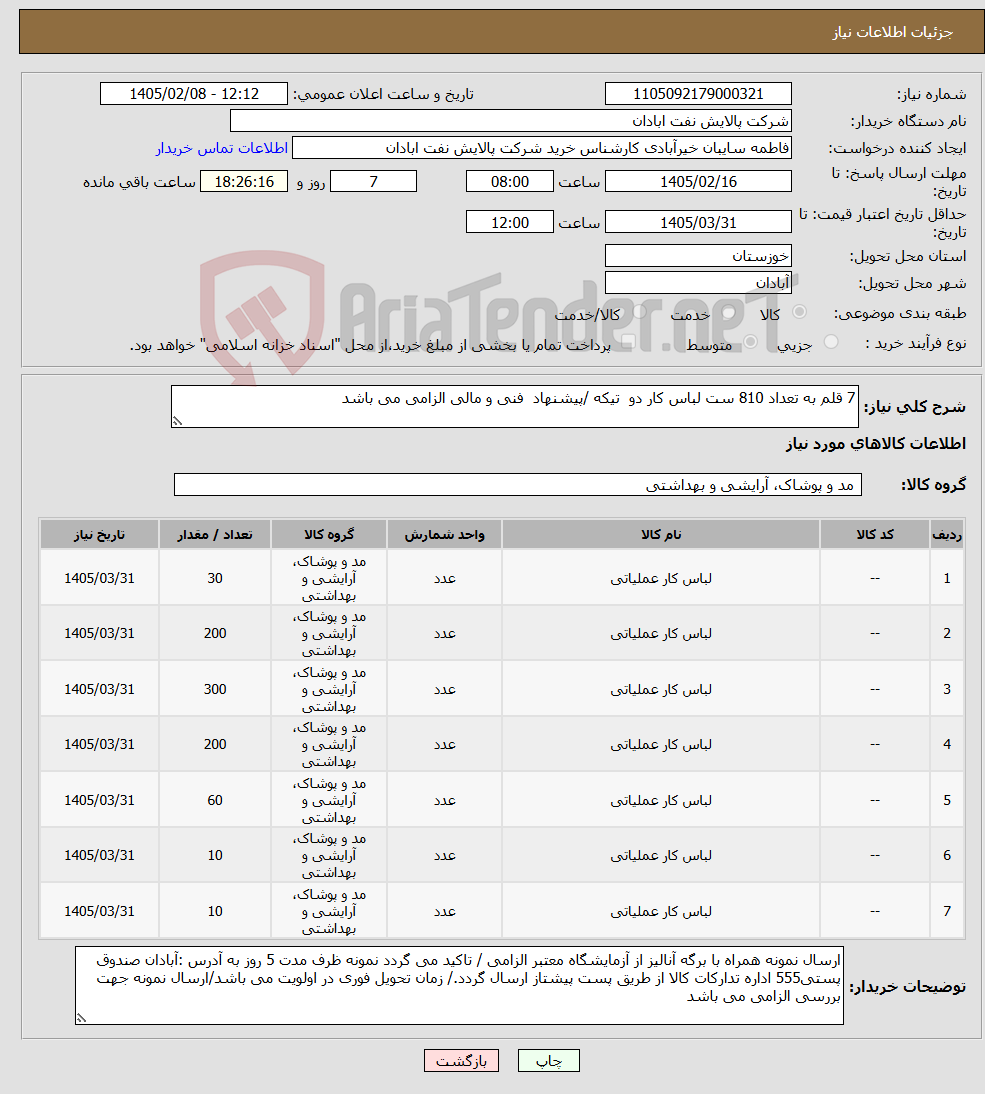Select the خدمت radio button
Image resolution: width=985 pixels, height=1094 pixels.
point(728,313)
